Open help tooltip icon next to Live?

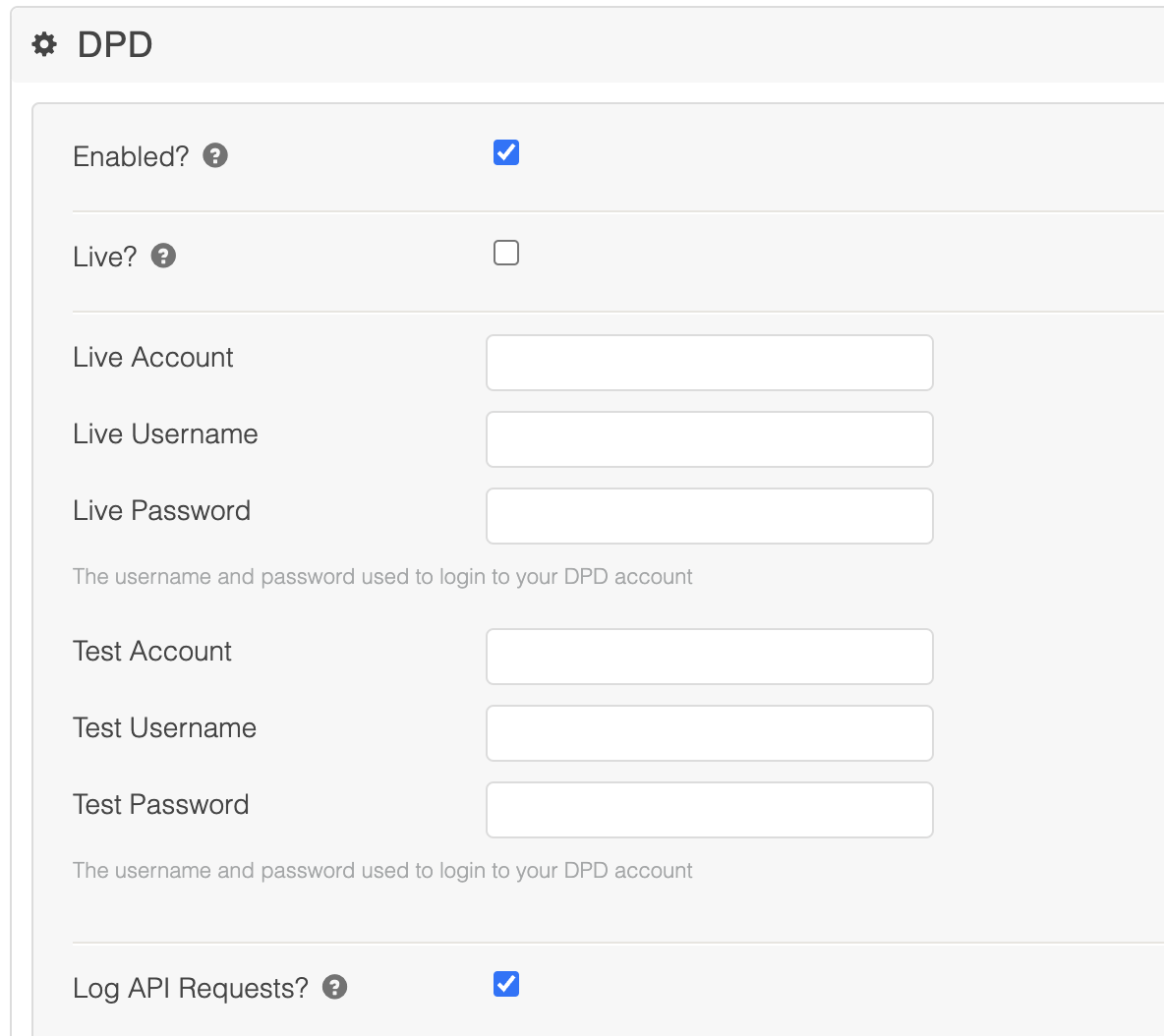pyautogui.click(x=163, y=256)
